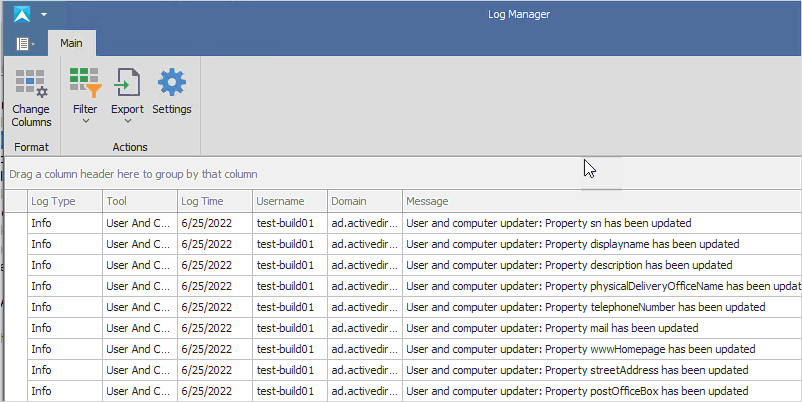Screen dimensions: 802x402
Task: Open the quick access toolbar dropdown arrow
Action: click(44, 14)
